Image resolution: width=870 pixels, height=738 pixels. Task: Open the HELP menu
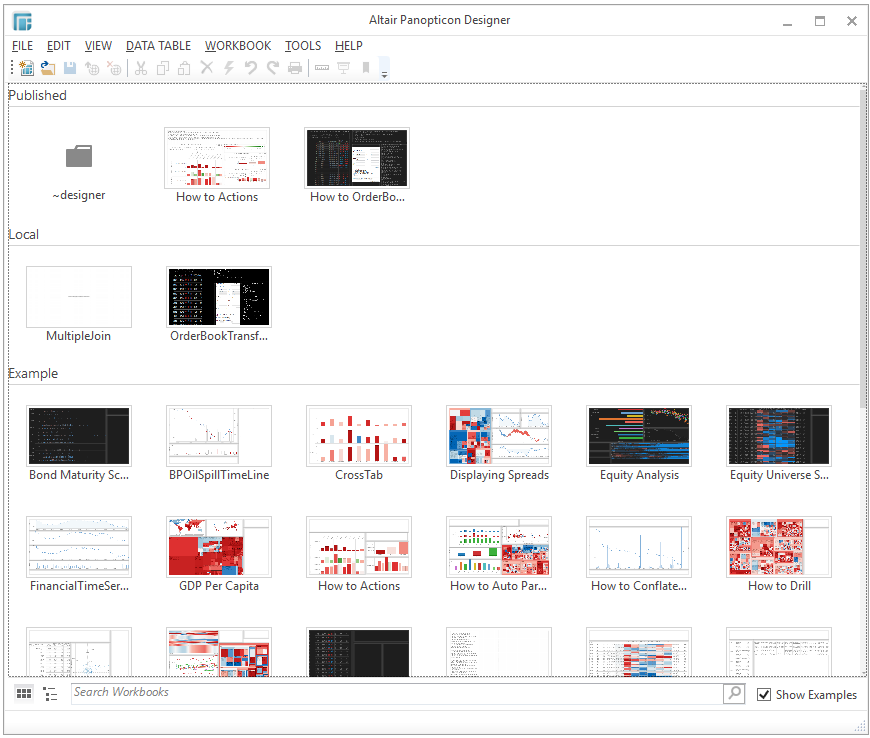[x=349, y=45]
